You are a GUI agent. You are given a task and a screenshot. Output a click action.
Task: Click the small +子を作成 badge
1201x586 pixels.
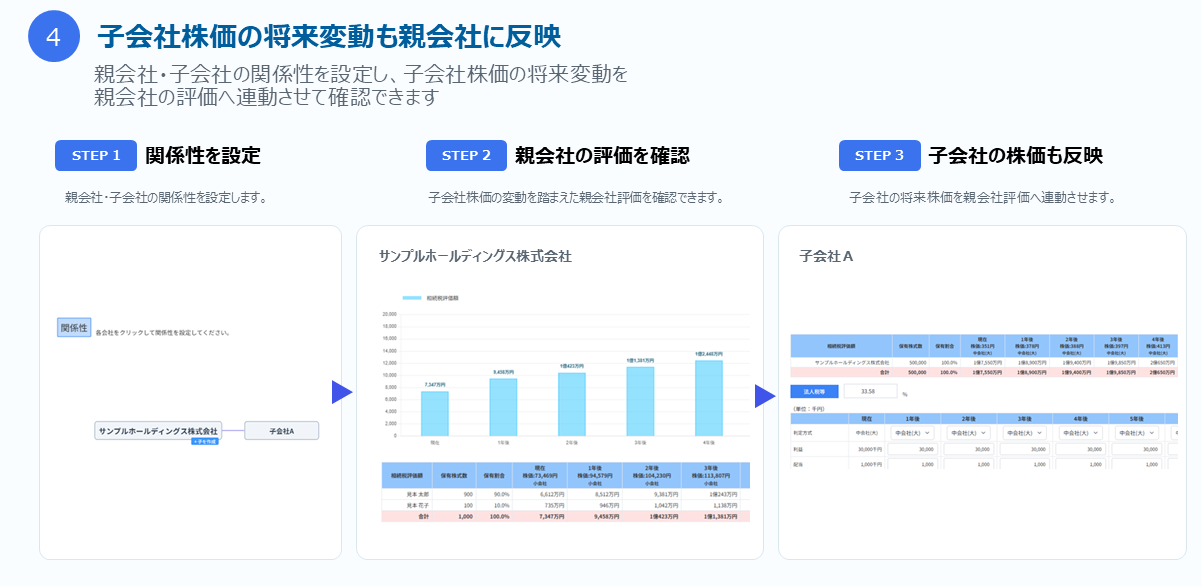pos(205,441)
